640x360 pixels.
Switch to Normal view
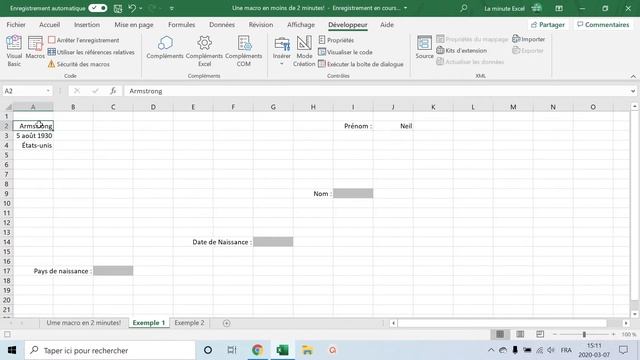pyautogui.click(x=500, y=334)
